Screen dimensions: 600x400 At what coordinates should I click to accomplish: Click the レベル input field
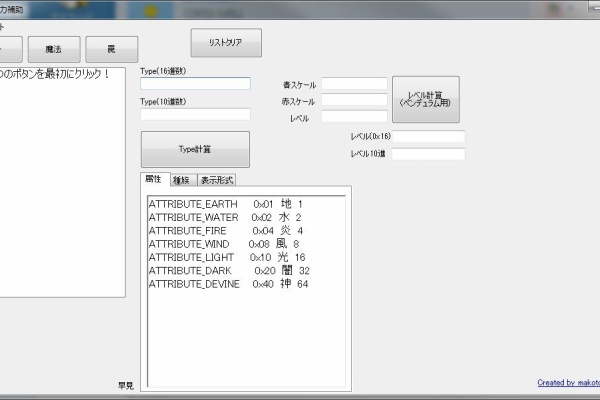point(354,117)
